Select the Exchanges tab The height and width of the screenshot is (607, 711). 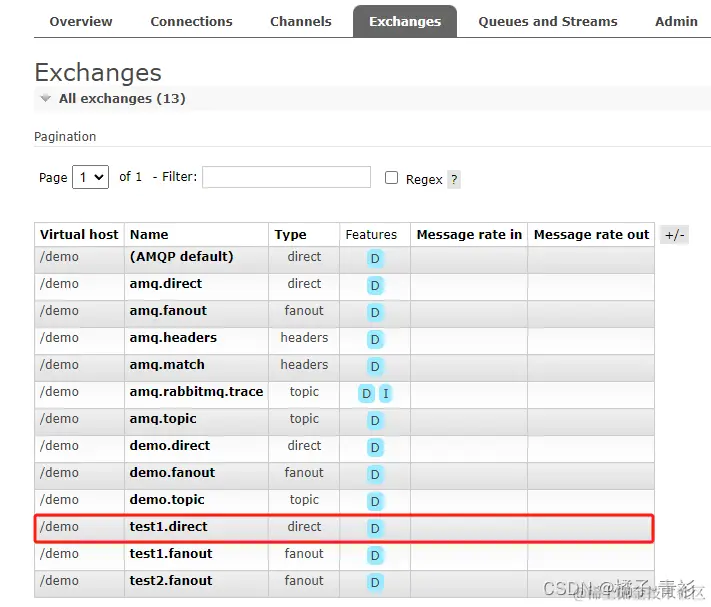click(x=405, y=21)
